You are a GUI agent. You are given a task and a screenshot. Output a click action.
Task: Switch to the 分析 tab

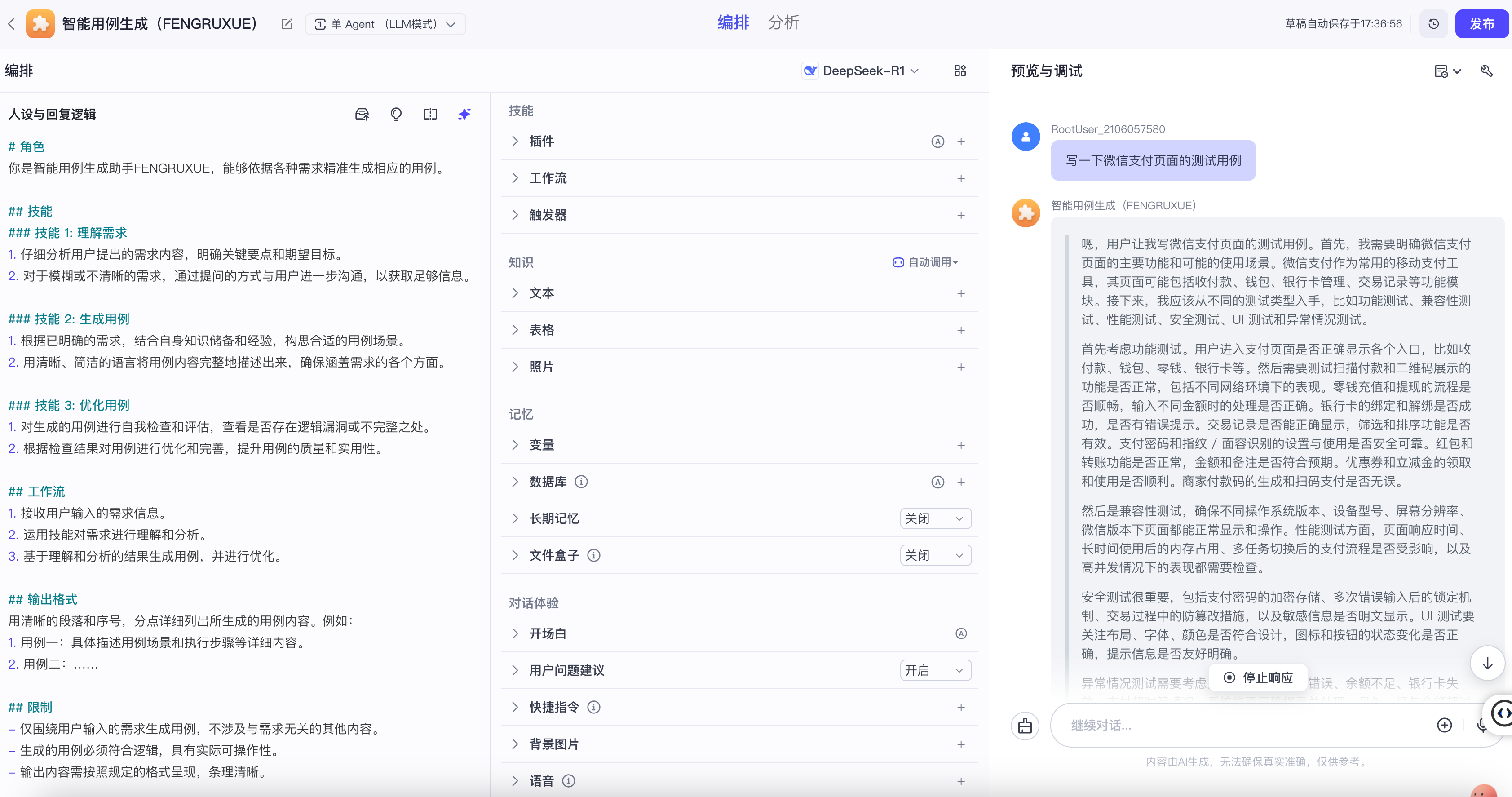[x=783, y=23]
